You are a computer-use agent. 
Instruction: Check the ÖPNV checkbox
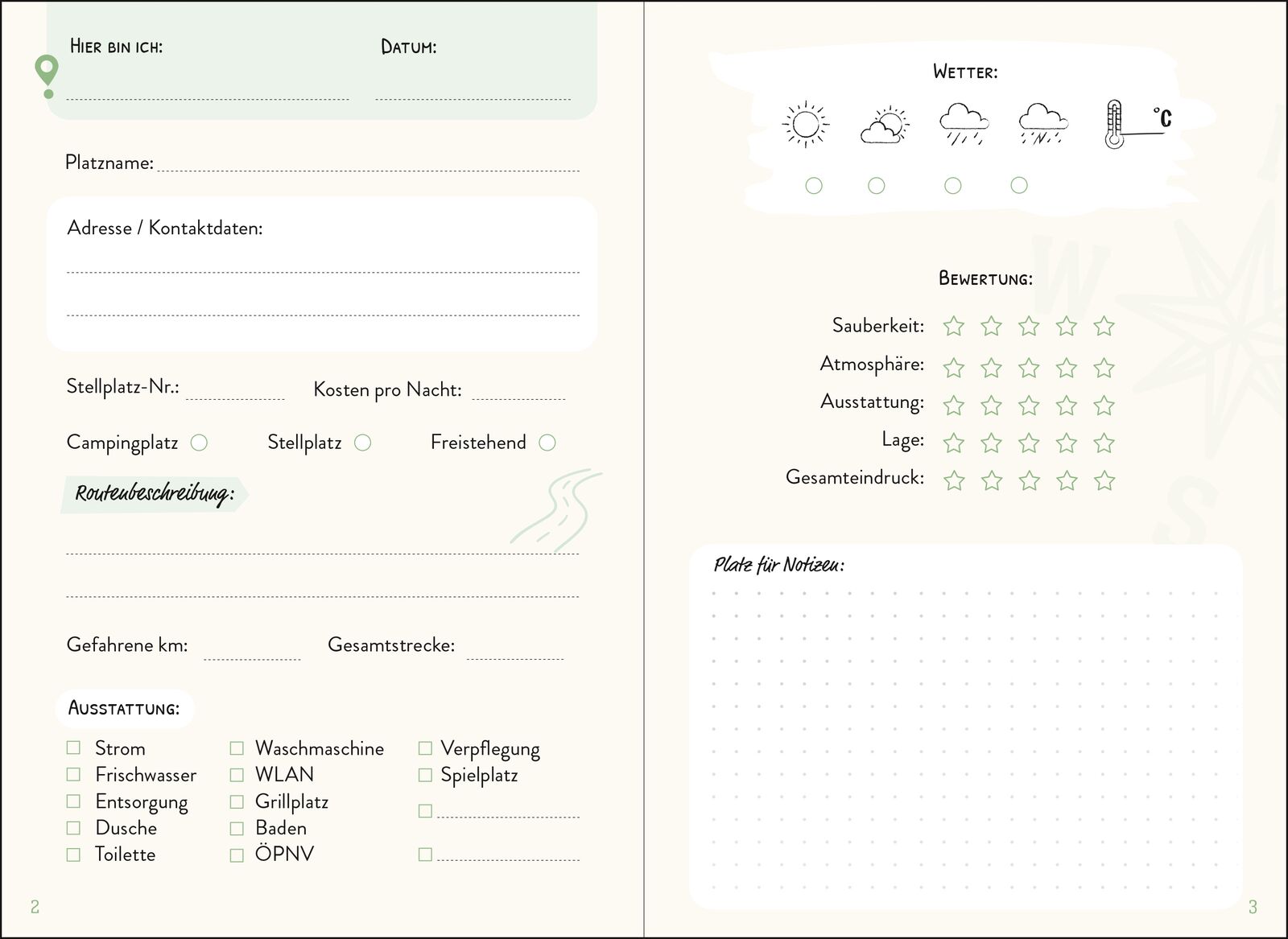(237, 855)
